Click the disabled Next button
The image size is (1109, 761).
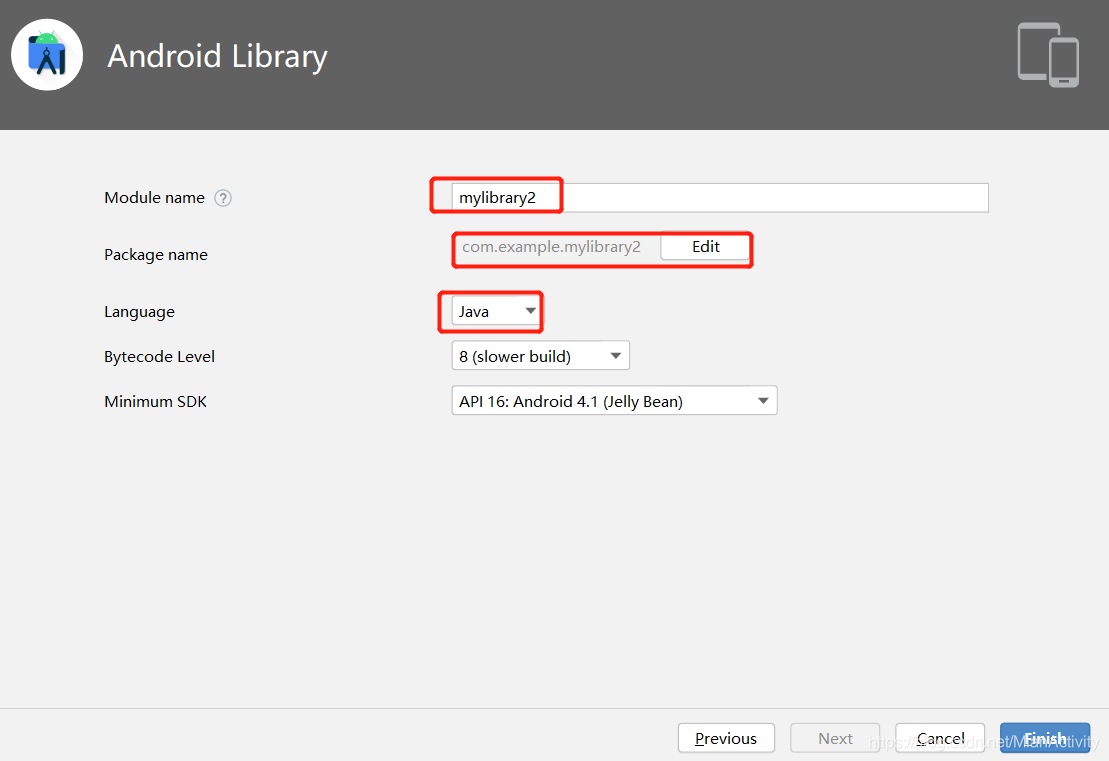tap(835, 738)
